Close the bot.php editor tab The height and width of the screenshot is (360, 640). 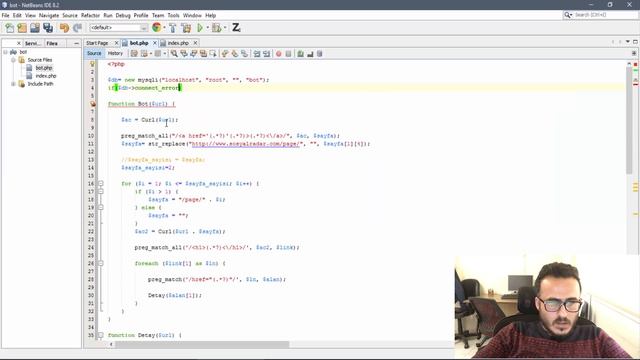coord(155,43)
